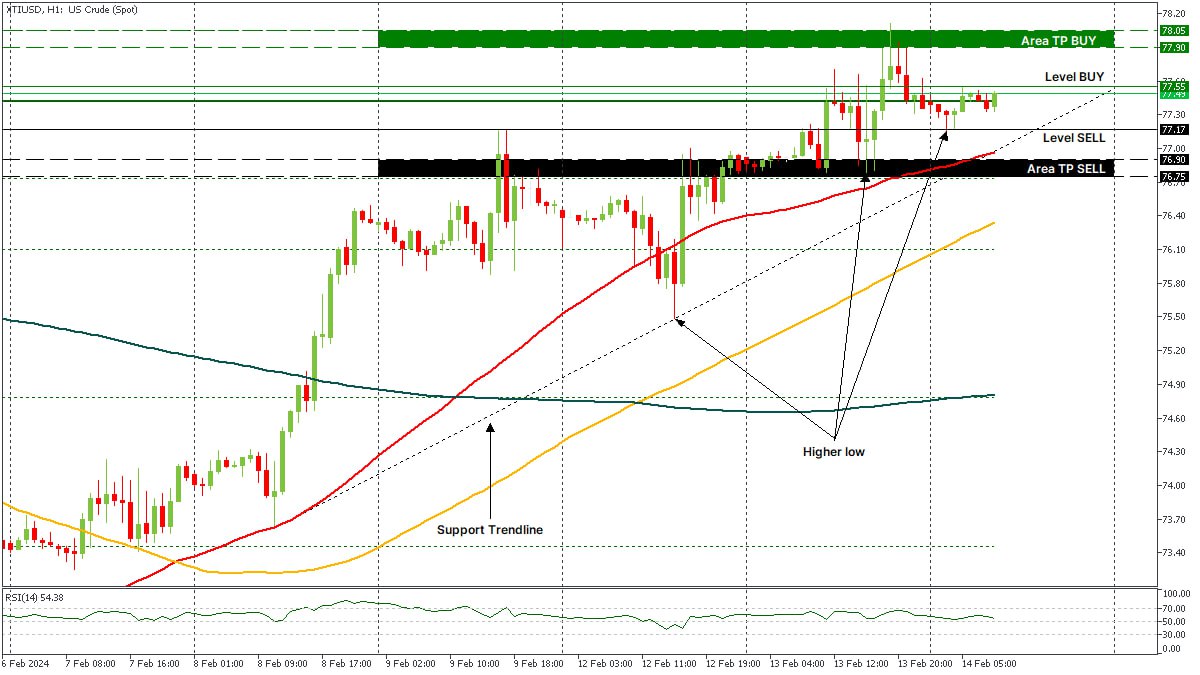This screenshot has height=675, width=1200.
Task: Click the 7 Feb 16:00 time axis label
Action: 152,663
